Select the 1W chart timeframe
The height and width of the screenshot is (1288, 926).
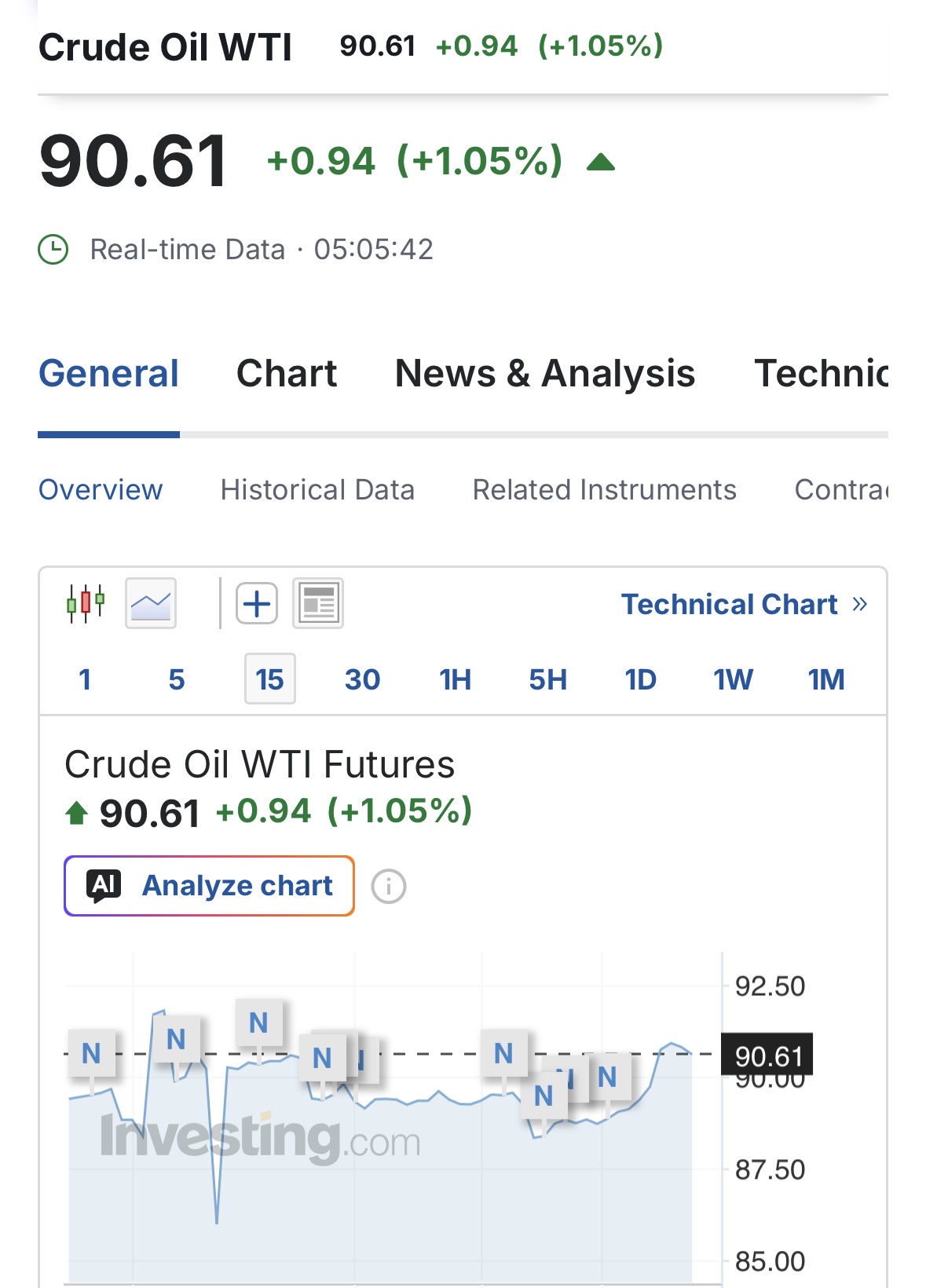point(733,679)
